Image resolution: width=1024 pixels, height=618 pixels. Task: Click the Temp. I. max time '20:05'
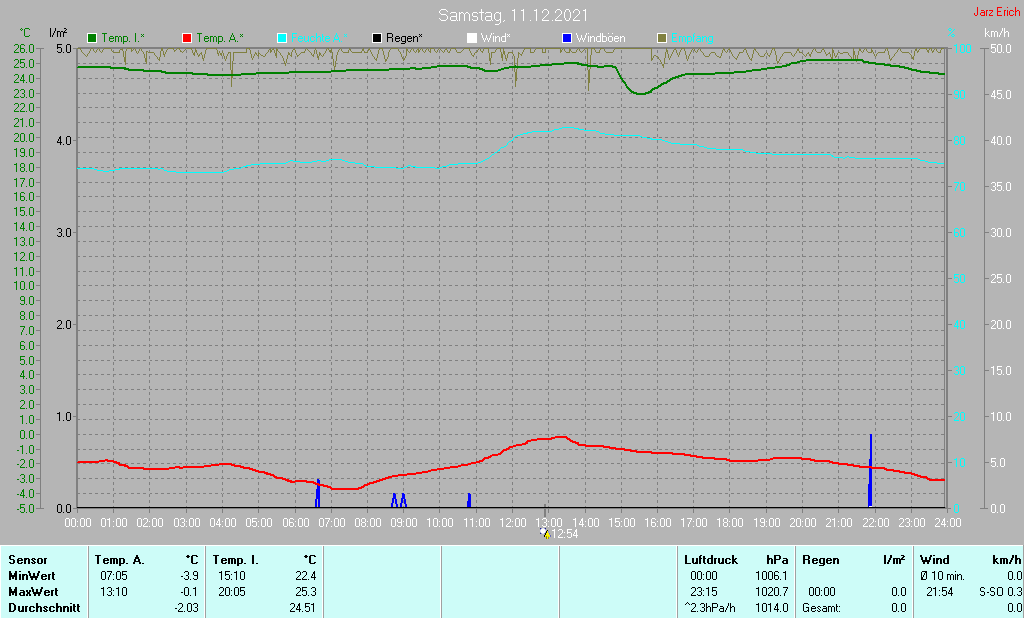pos(232,592)
